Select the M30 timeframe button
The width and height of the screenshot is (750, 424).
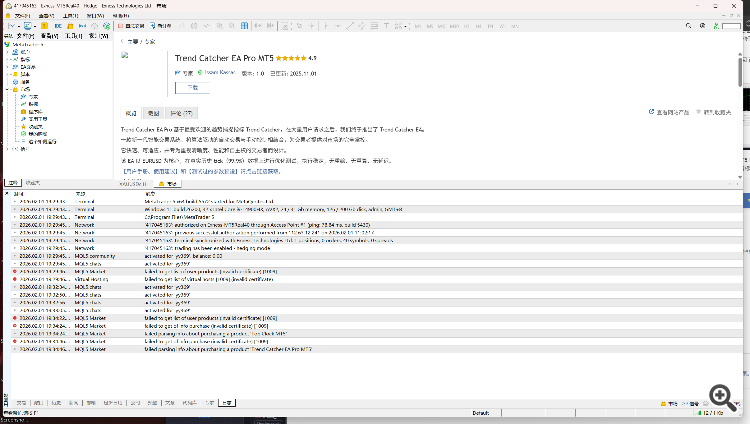tap(454, 26)
